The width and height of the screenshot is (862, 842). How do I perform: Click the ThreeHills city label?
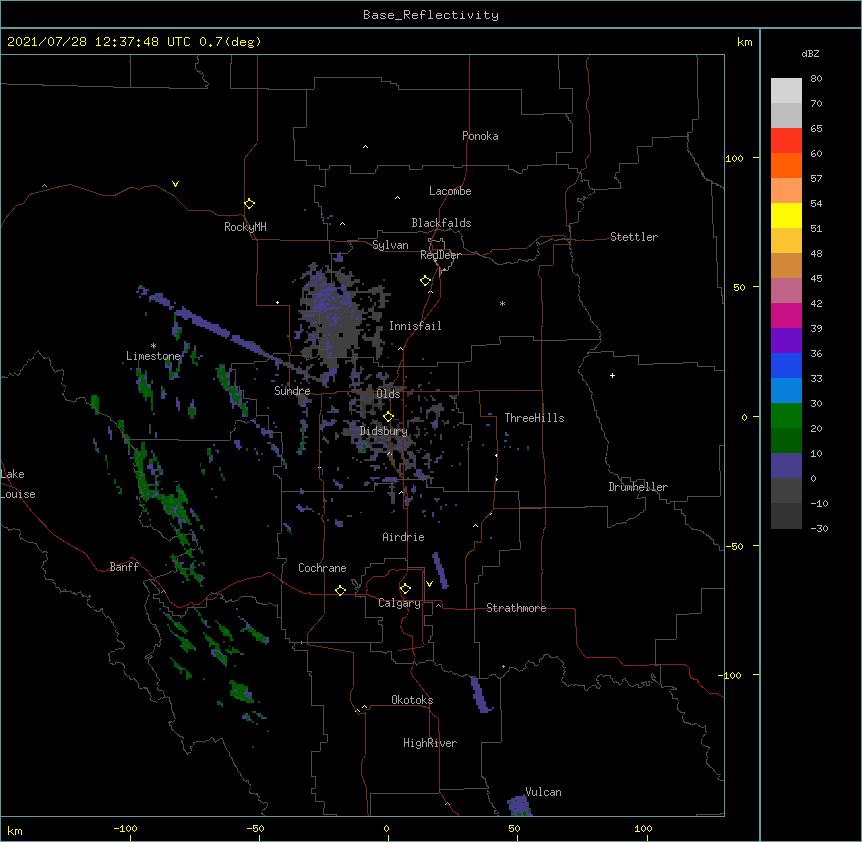click(x=534, y=418)
